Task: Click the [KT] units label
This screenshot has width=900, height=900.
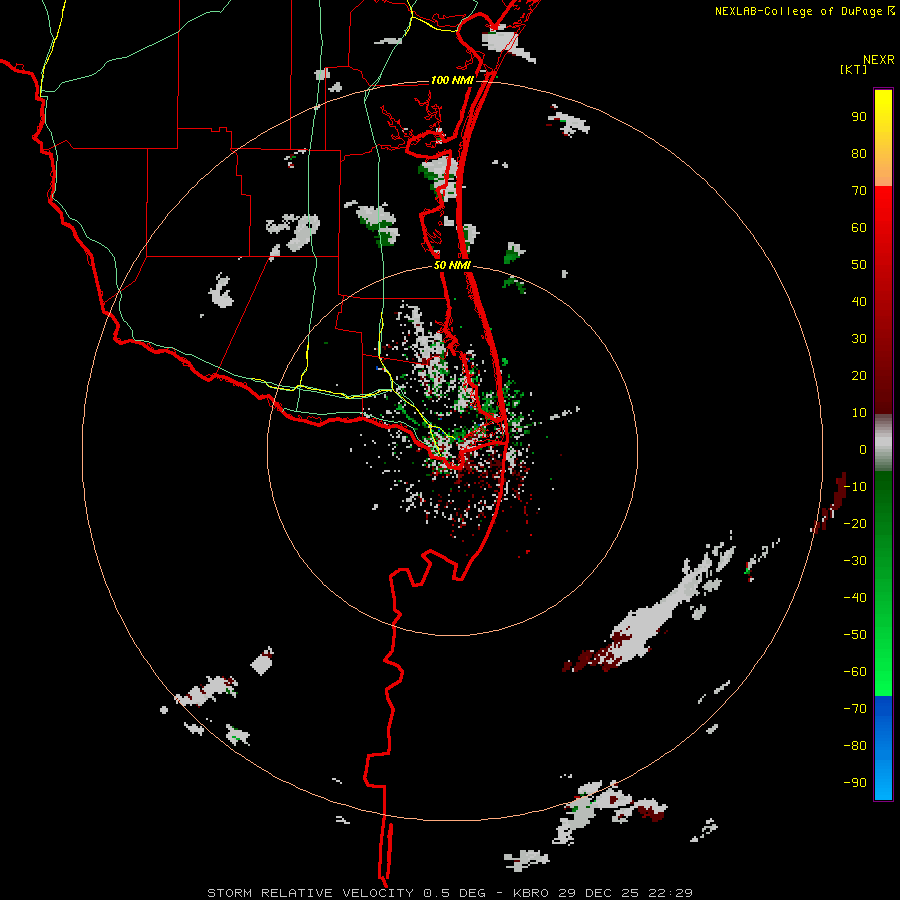Action: [854, 69]
